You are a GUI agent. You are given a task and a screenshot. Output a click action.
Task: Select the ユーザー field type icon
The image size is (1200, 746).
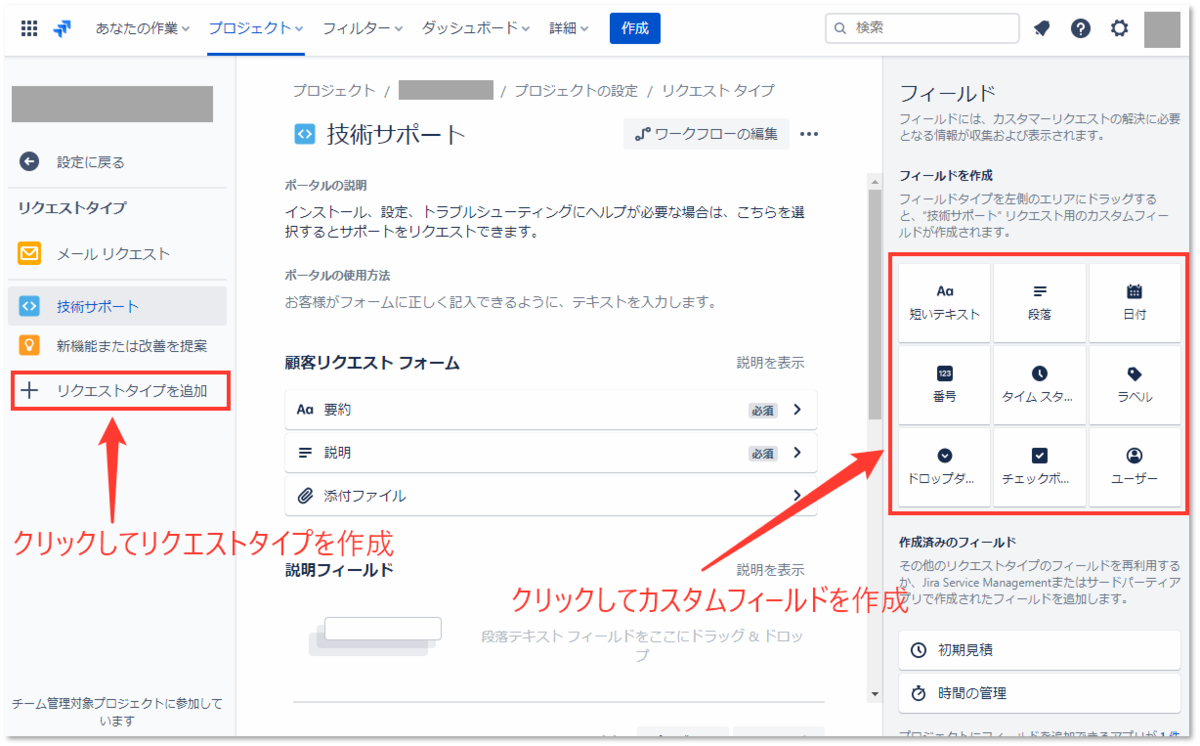click(1134, 466)
